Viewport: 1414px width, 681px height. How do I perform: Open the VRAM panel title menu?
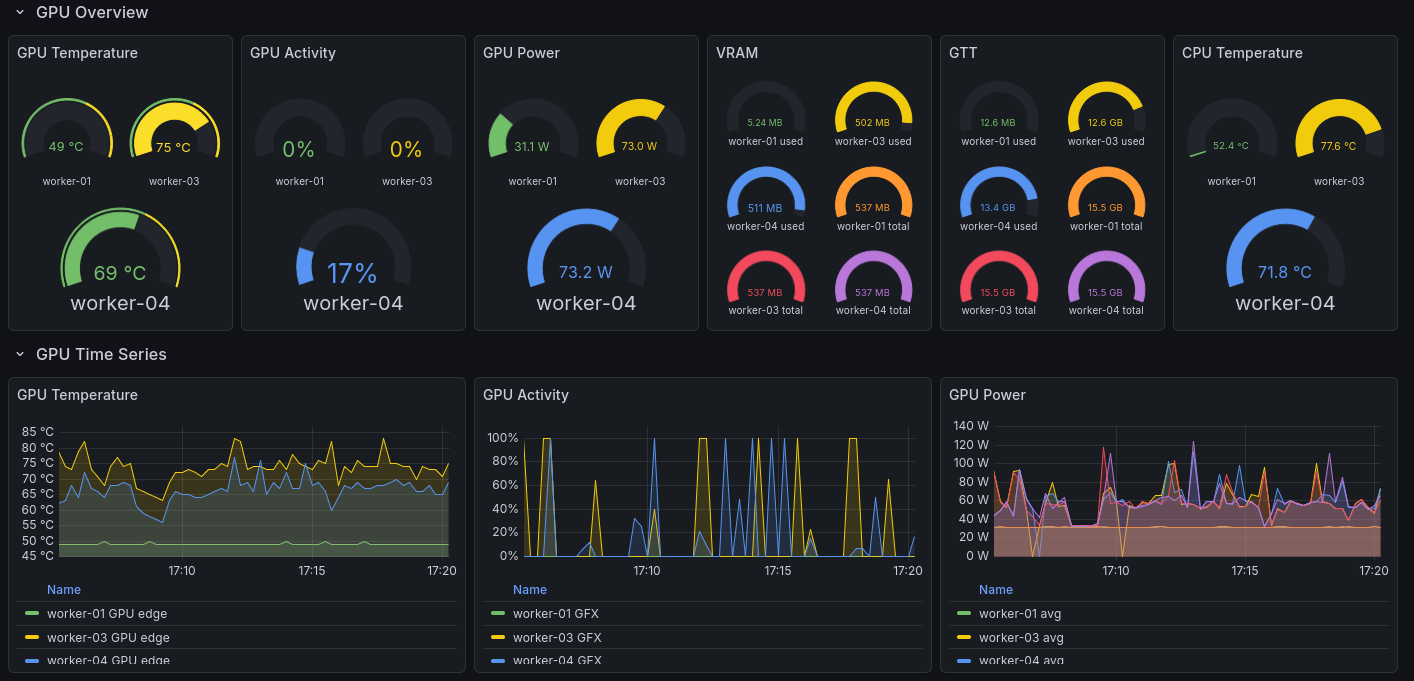(x=737, y=53)
